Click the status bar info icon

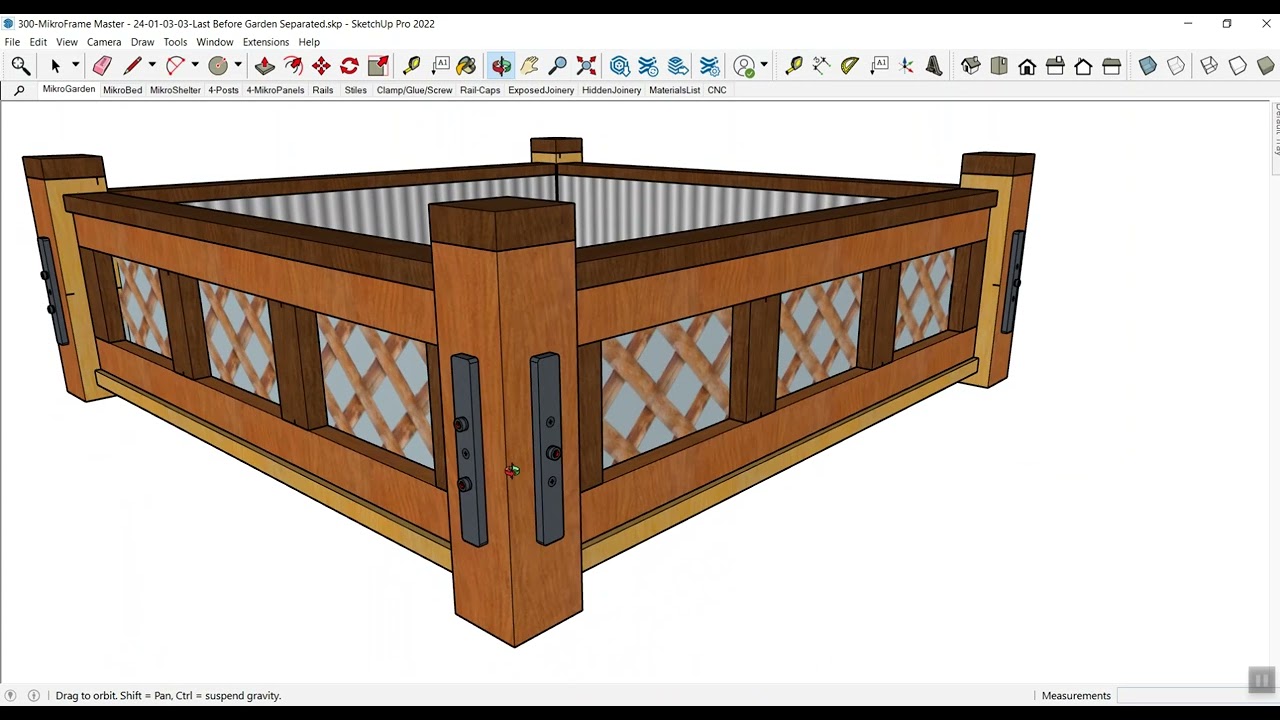pyautogui.click(x=33, y=696)
